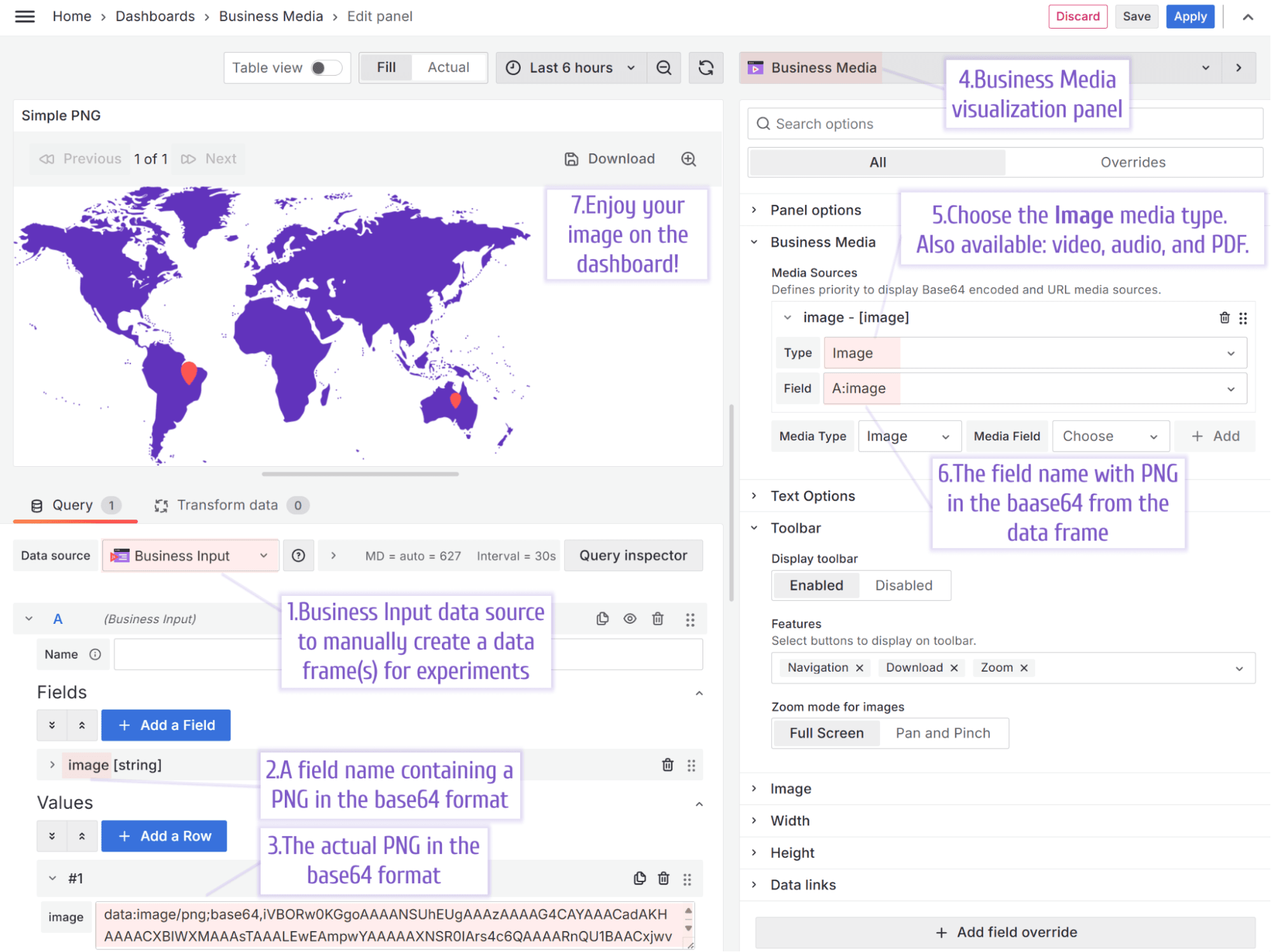Delete query A with the trash icon
The image size is (1271, 952).
click(657, 618)
